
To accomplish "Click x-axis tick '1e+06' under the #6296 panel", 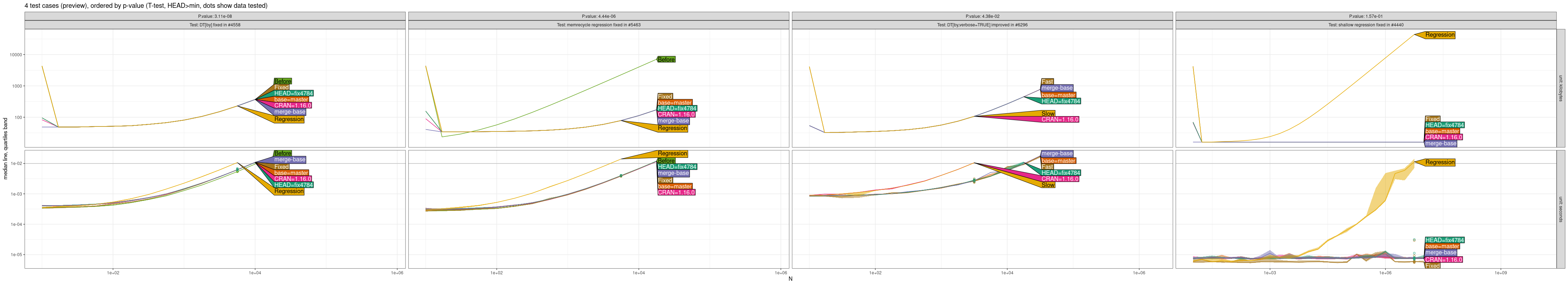I will 1139,273.
